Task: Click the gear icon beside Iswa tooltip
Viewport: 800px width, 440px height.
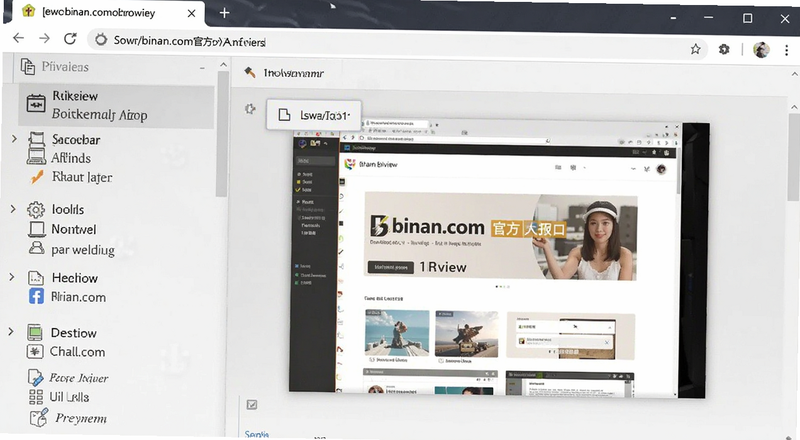Action: tap(249, 108)
